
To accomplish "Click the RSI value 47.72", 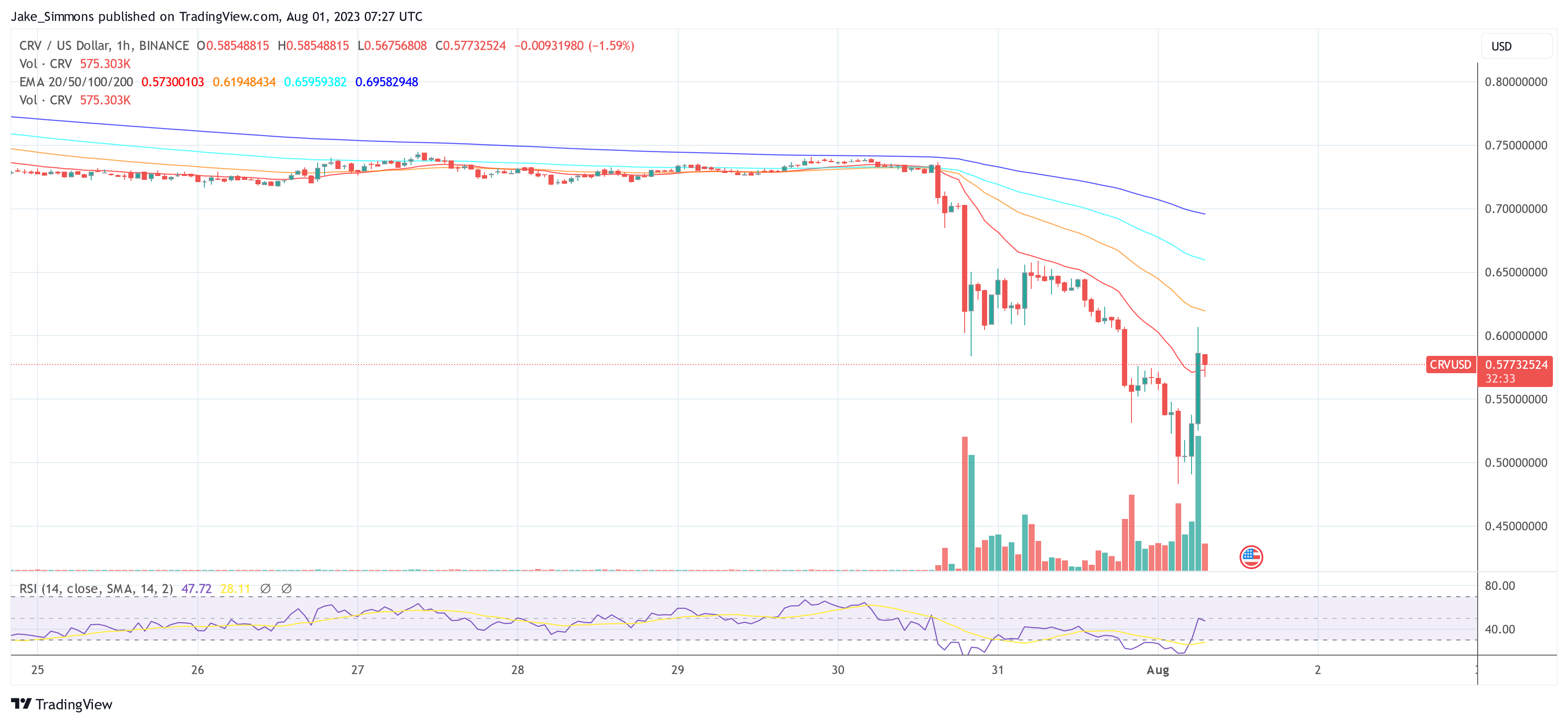I will [x=197, y=589].
